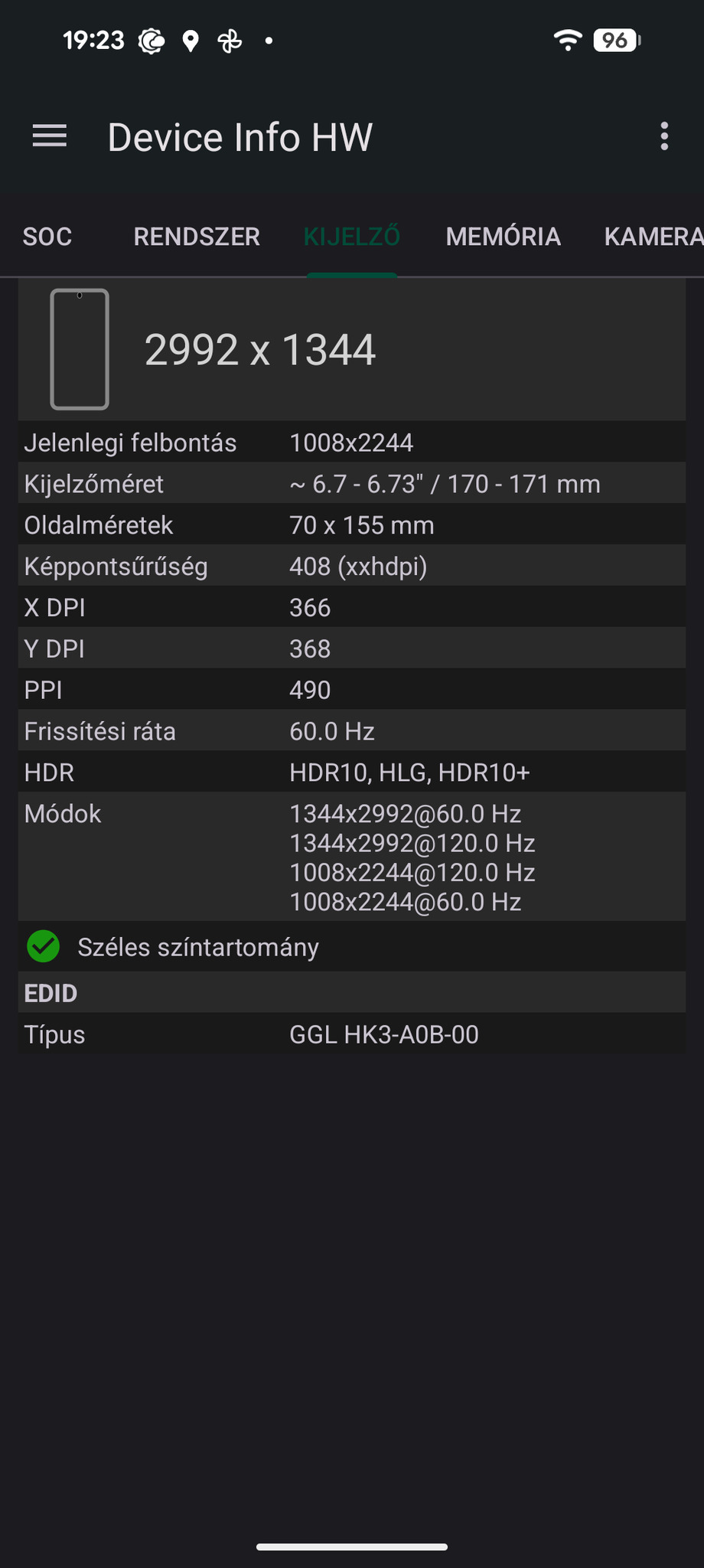Image resolution: width=704 pixels, height=1568 pixels.
Task: Tap the Módok display modes list
Action: [412, 857]
